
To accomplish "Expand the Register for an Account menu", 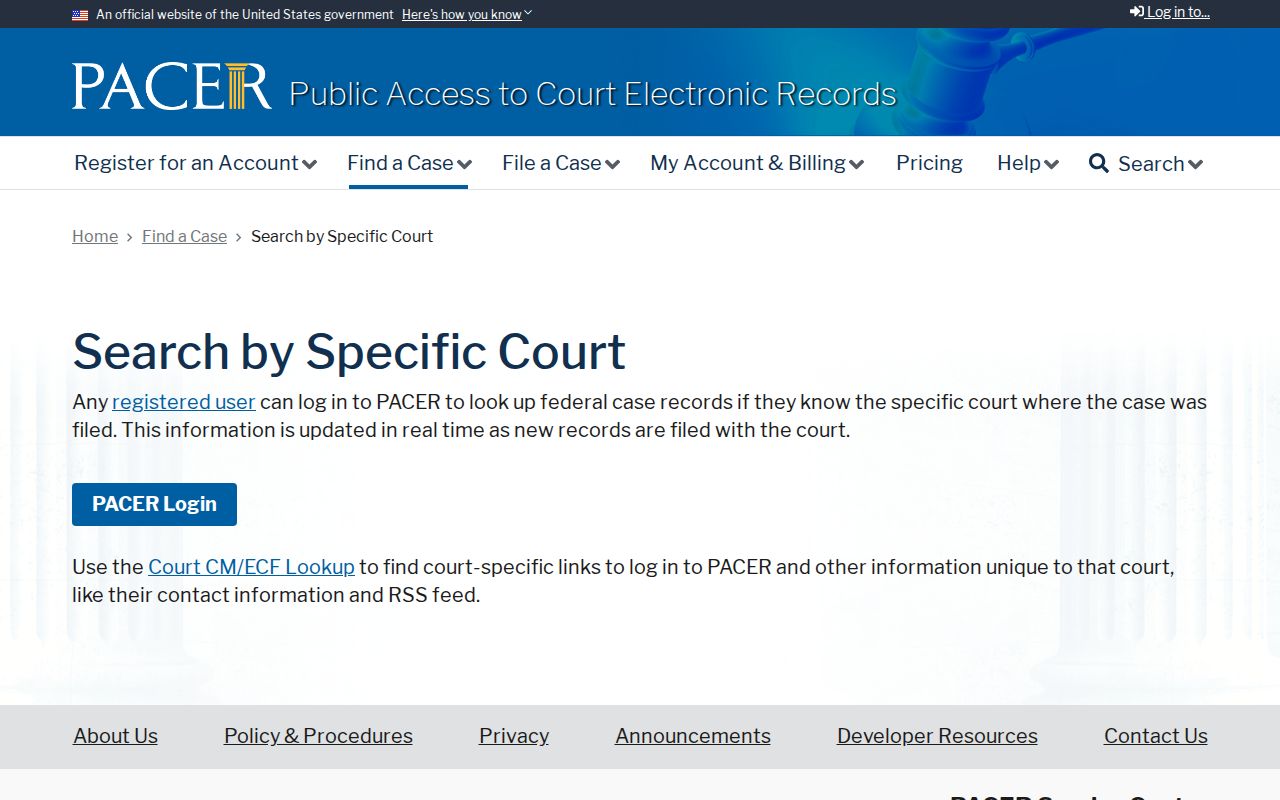I will 195,163.
